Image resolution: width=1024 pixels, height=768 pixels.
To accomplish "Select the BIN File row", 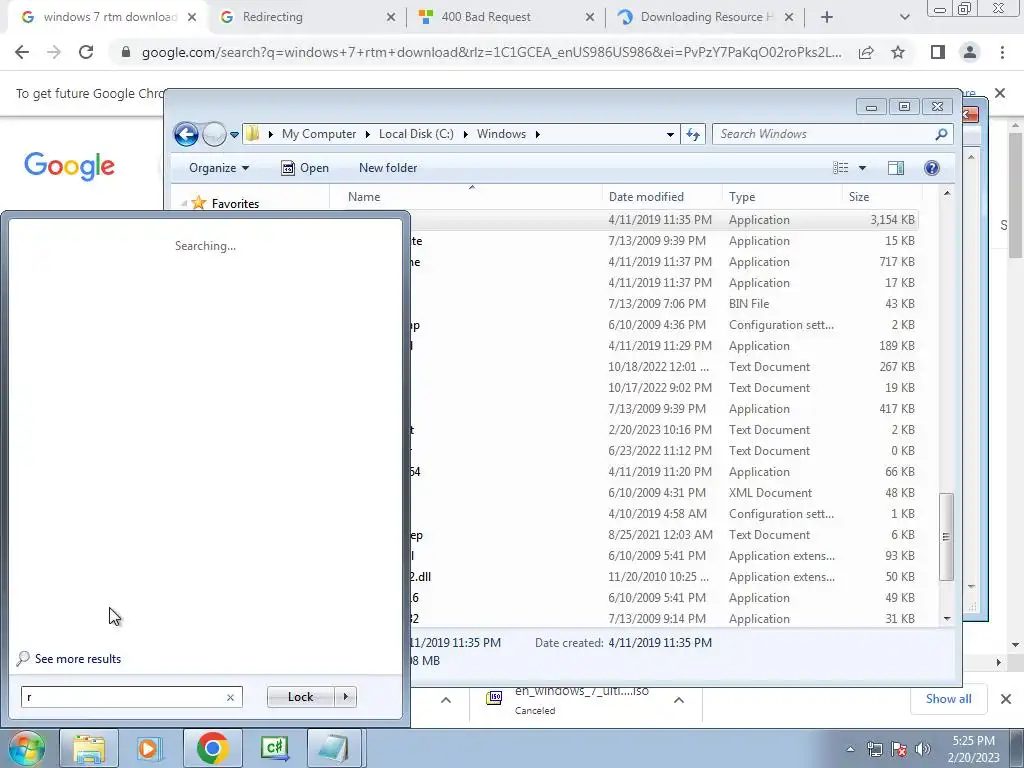I will 665,304.
